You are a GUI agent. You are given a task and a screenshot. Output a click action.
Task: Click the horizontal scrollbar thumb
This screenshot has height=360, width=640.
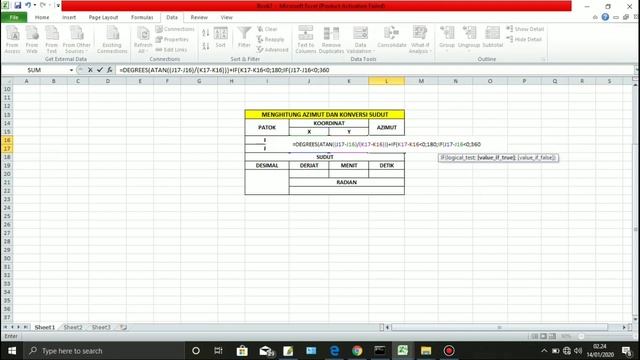(x=499, y=327)
